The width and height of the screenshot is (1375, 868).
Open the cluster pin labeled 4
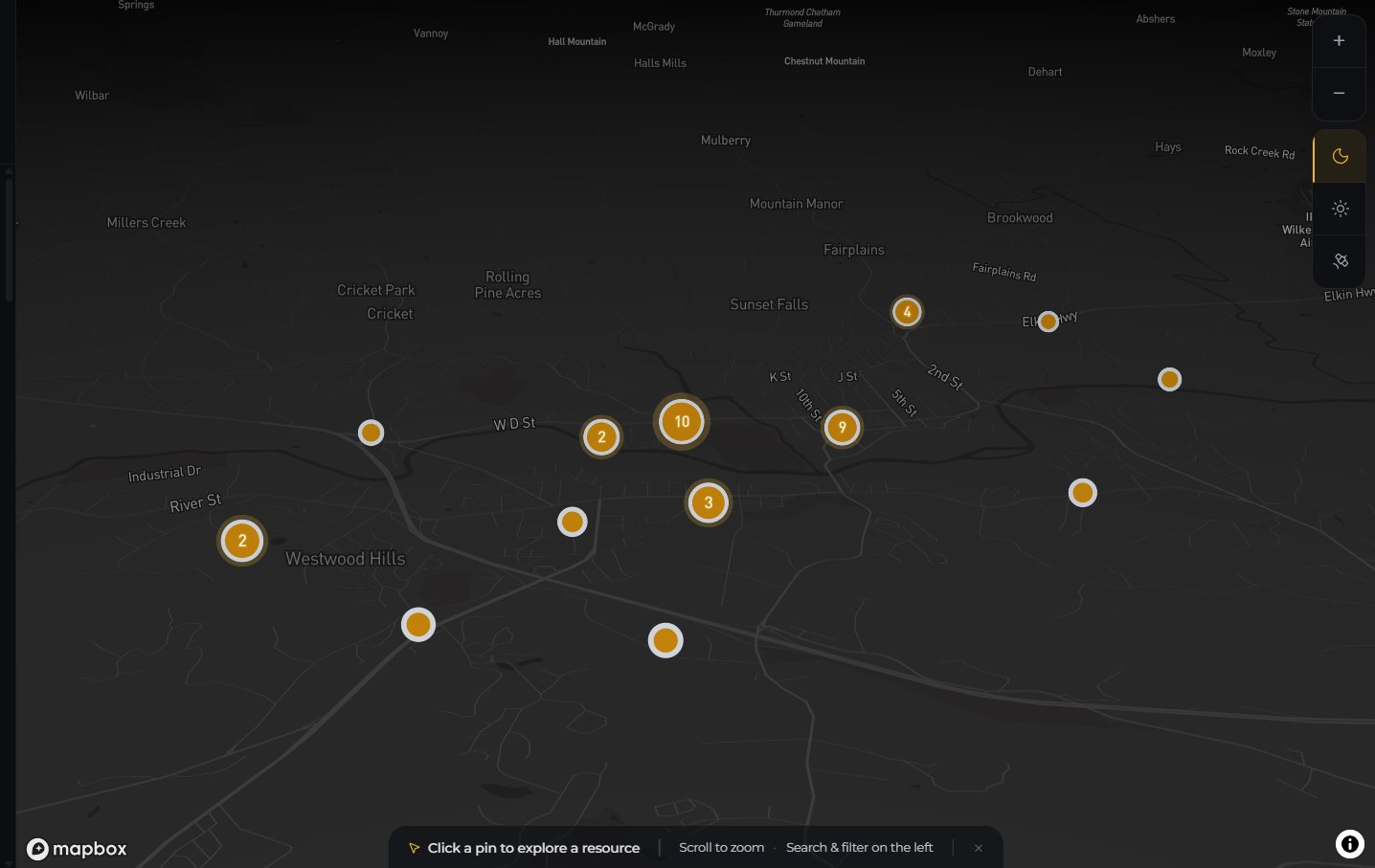click(907, 312)
